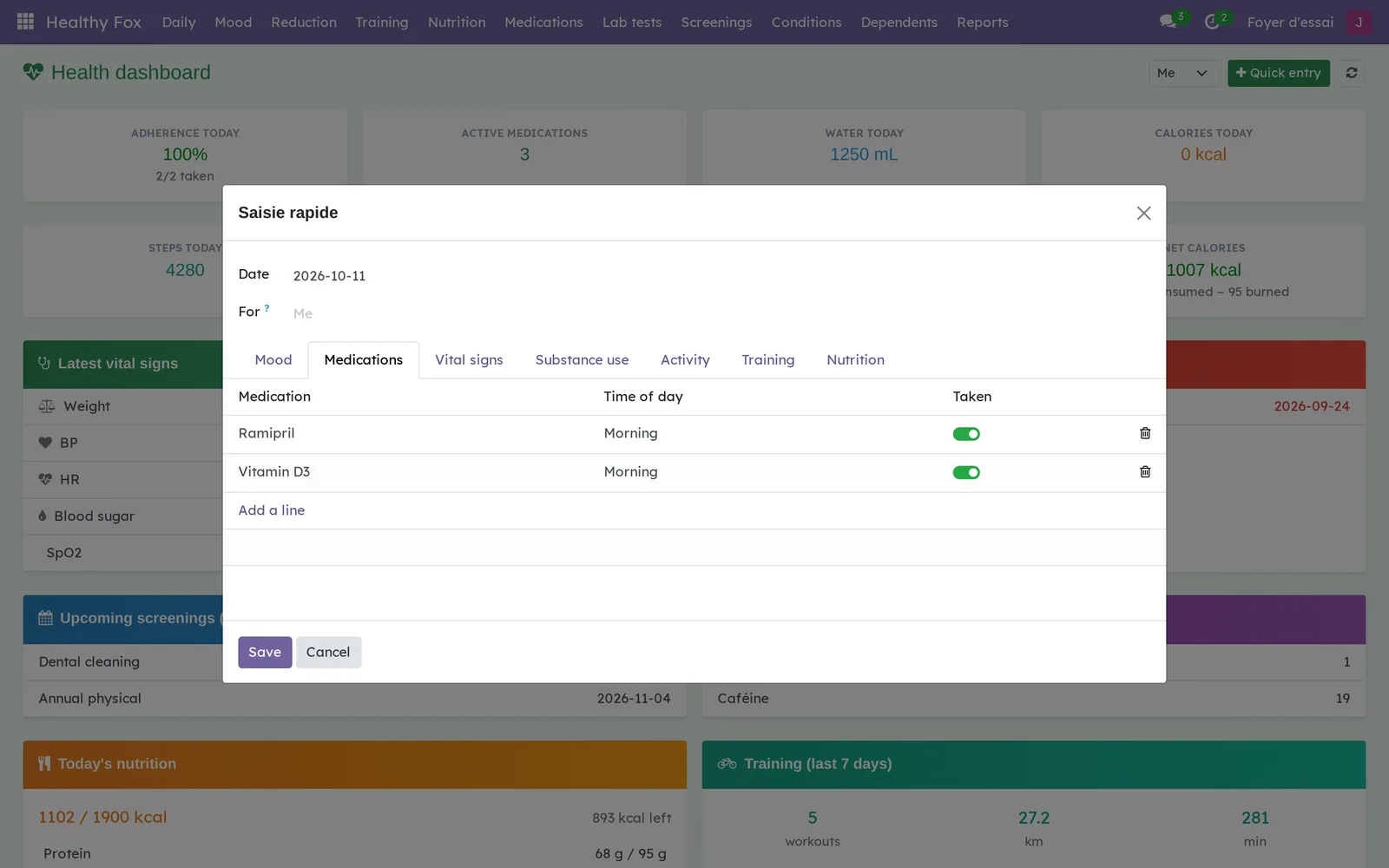Viewport: 1389px width, 868px height.
Task: Click the Blood sugar droplet icon
Action: [43, 516]
